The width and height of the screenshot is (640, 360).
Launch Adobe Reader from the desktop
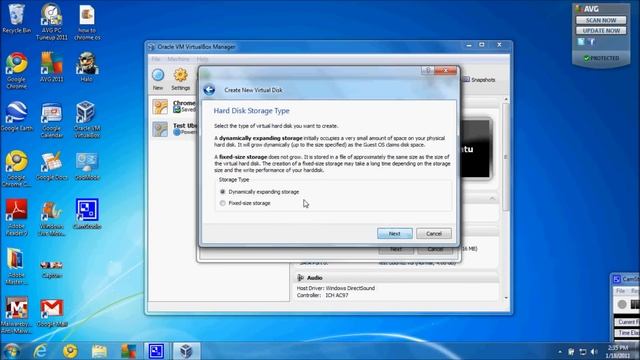pyautogui.click(x=16, y=217)
